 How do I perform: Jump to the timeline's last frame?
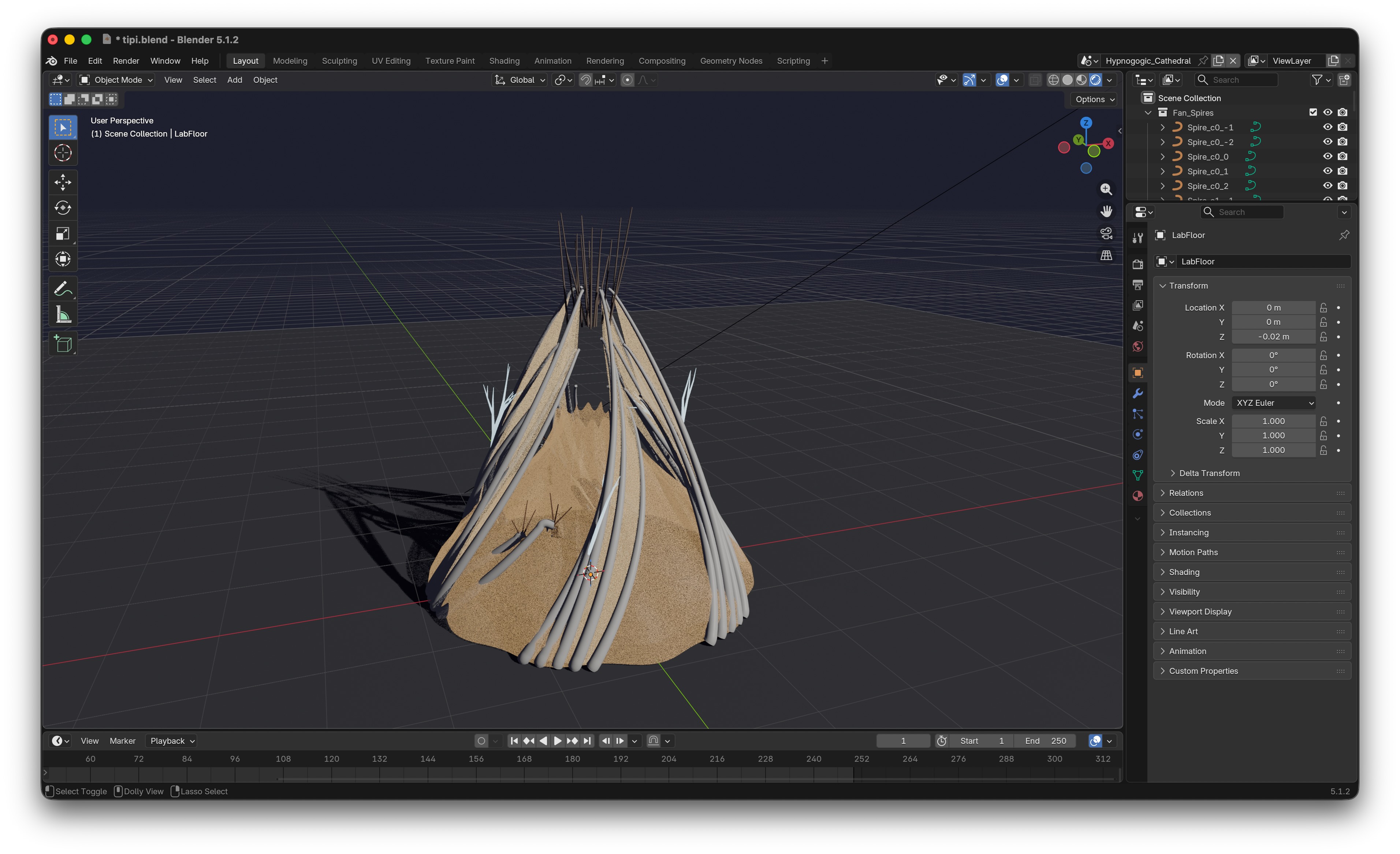pos(587,741)
